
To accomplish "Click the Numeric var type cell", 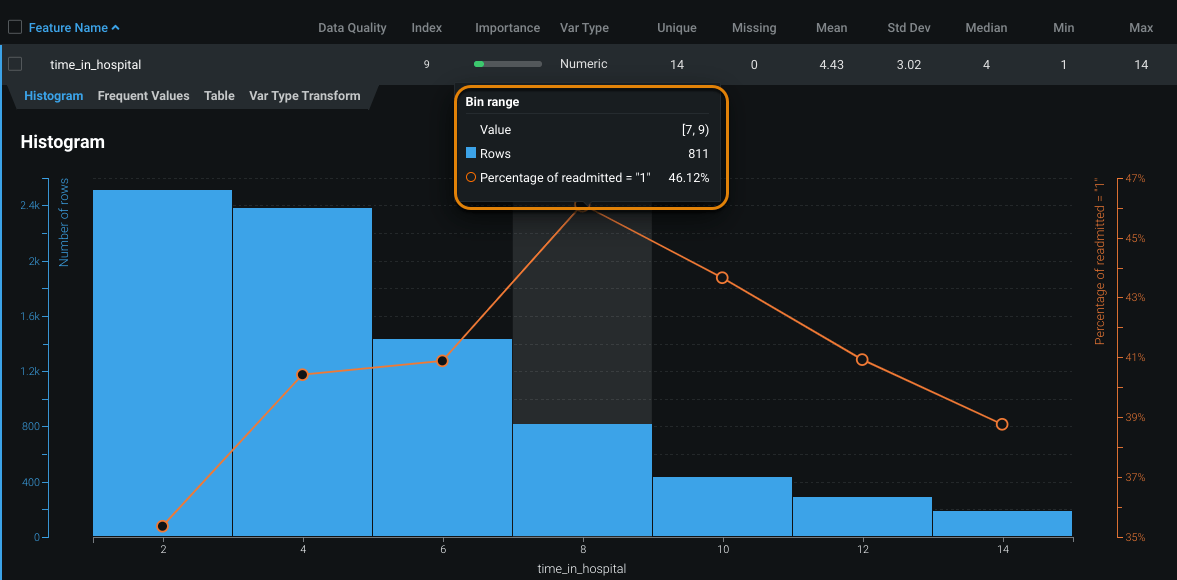I will (x=583, y=65).
